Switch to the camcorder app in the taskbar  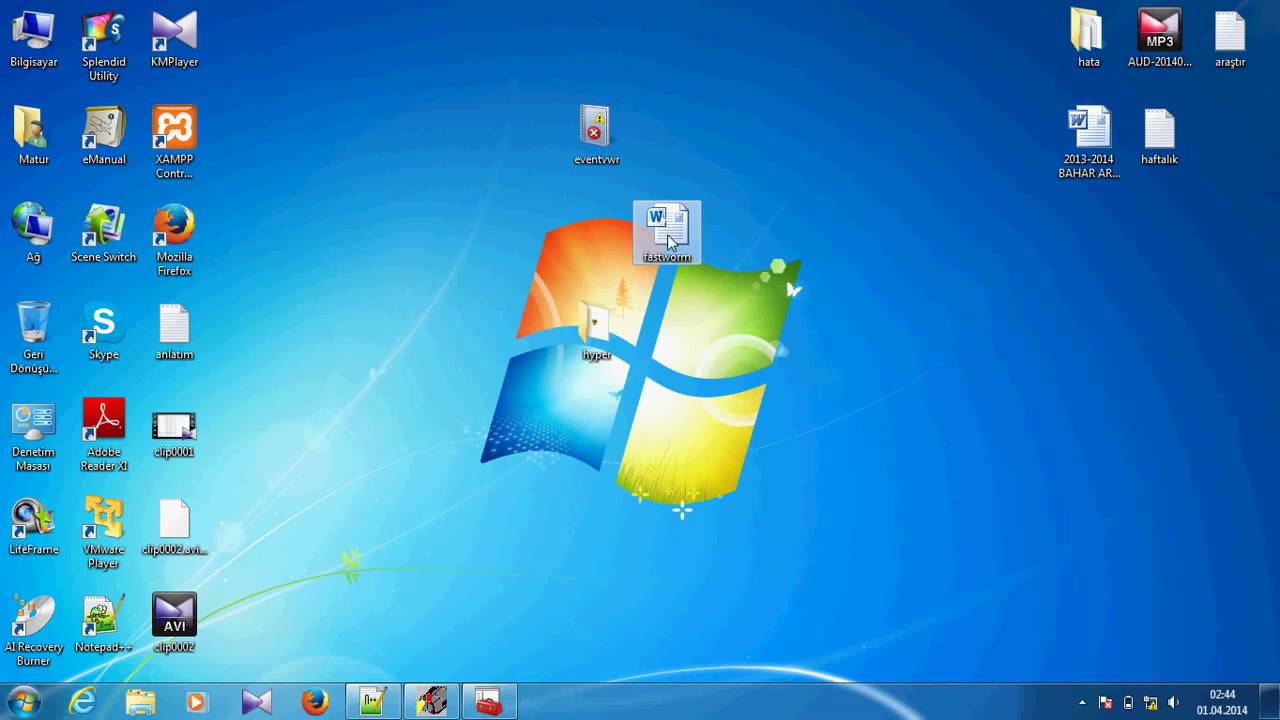click(431, 702)
